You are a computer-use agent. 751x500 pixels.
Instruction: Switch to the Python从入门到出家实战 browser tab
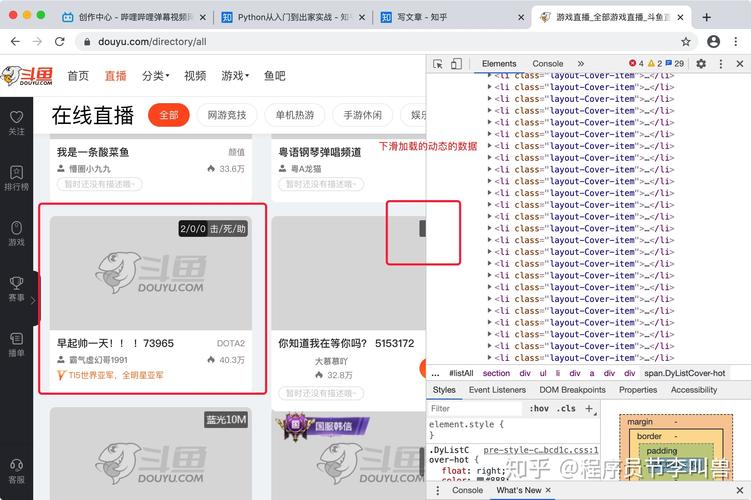[x=291, y=17]
